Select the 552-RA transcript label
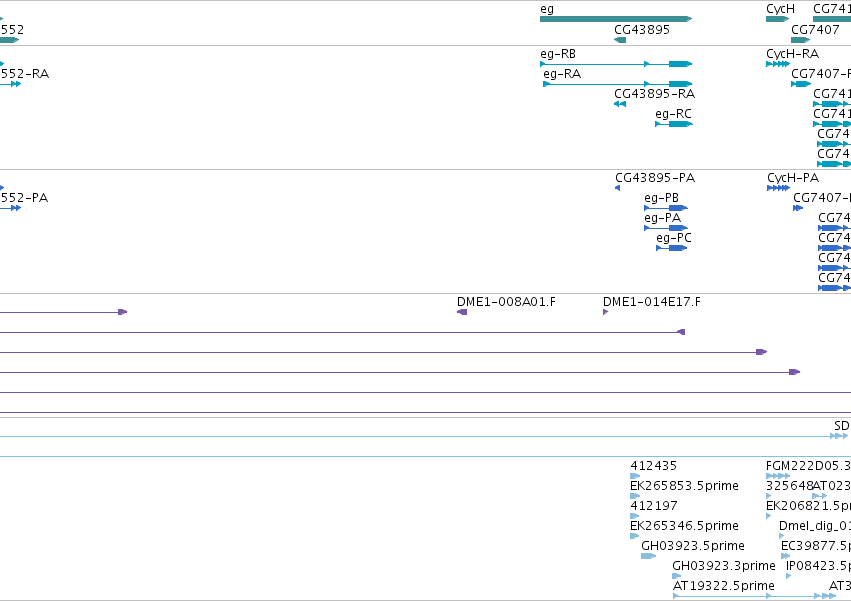The height and width of the screenshot is (601, 851). click(24, 74)
